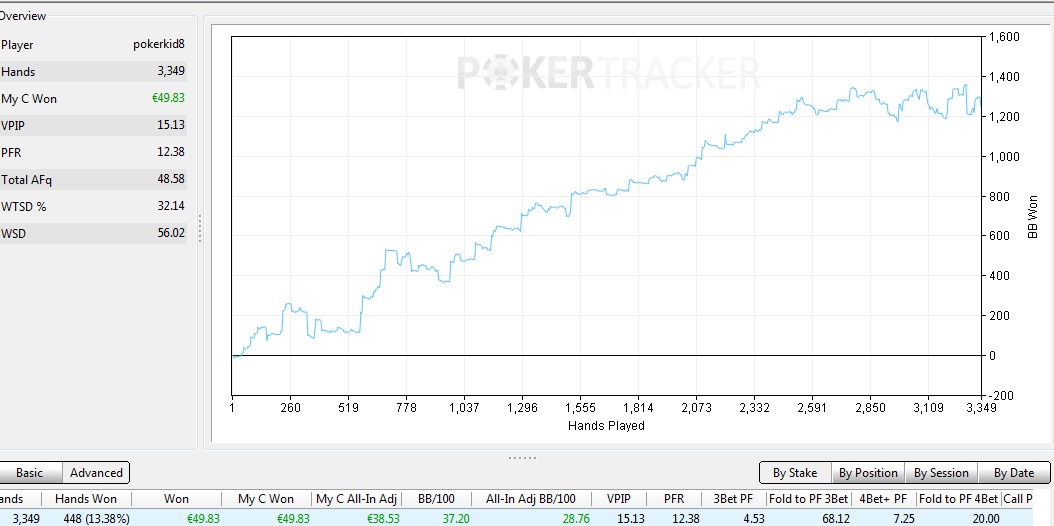
Task: Select the Hands row in Overview
Action: pos(93,71)
